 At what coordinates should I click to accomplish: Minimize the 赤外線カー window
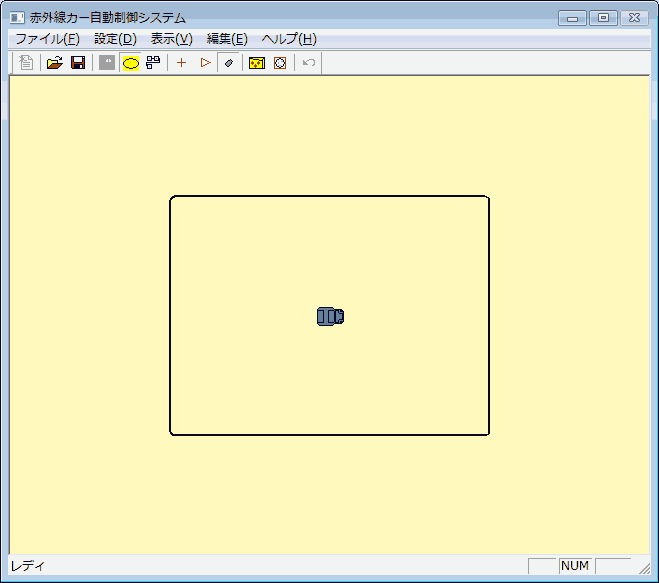[x=572, y=18]
